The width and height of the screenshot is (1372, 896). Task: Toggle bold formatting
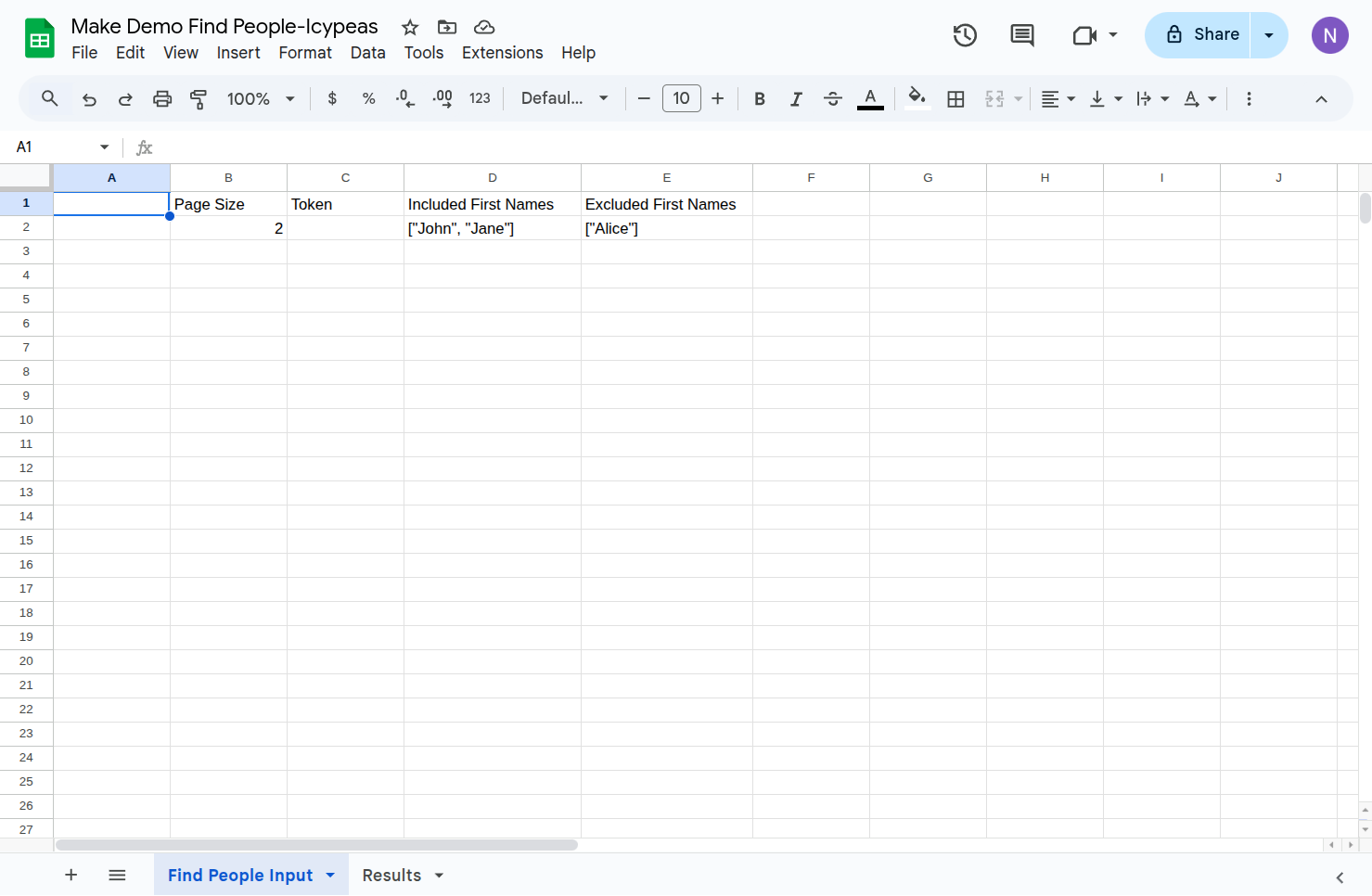(760, 98)
